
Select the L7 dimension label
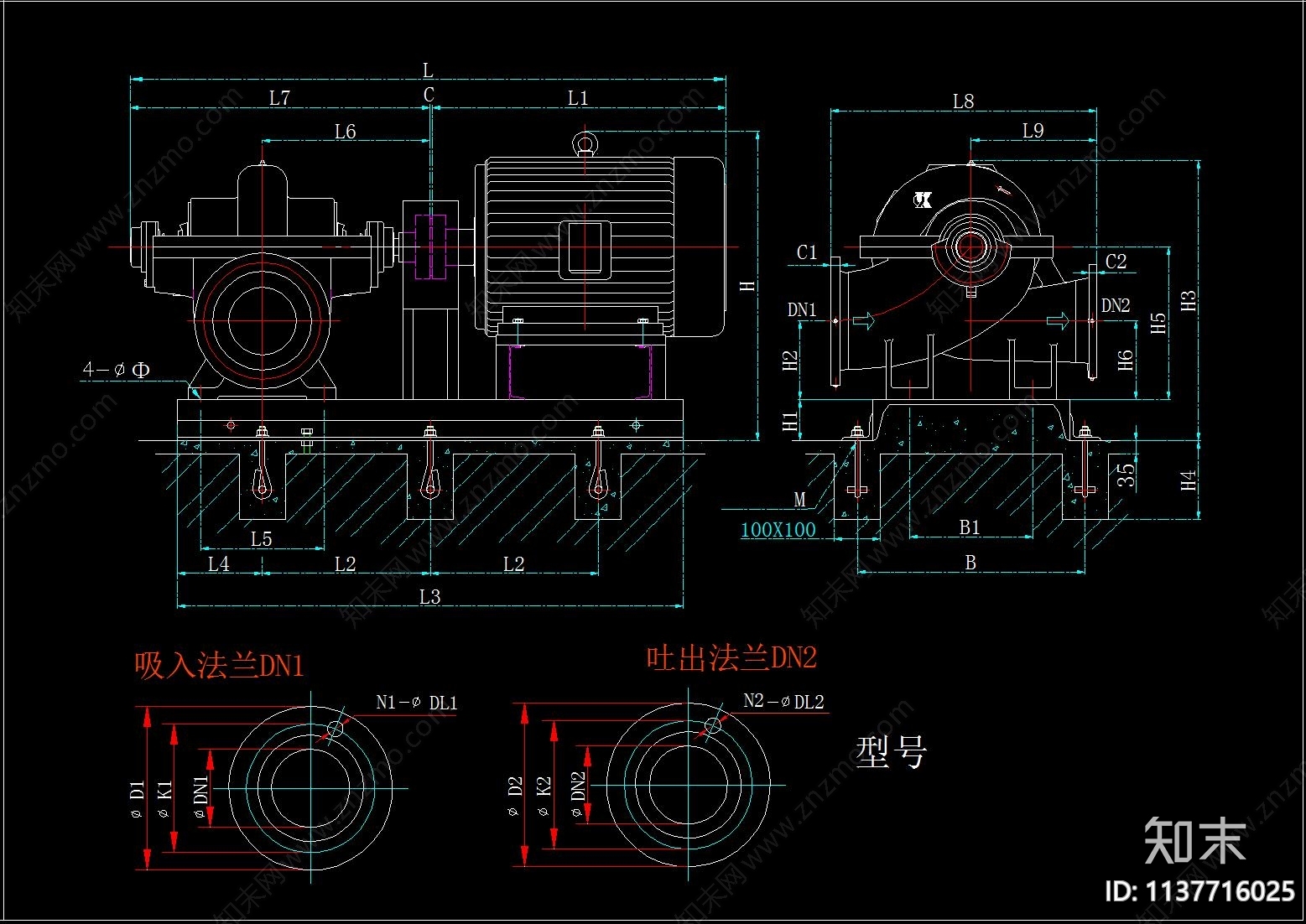tap(280, 98)
